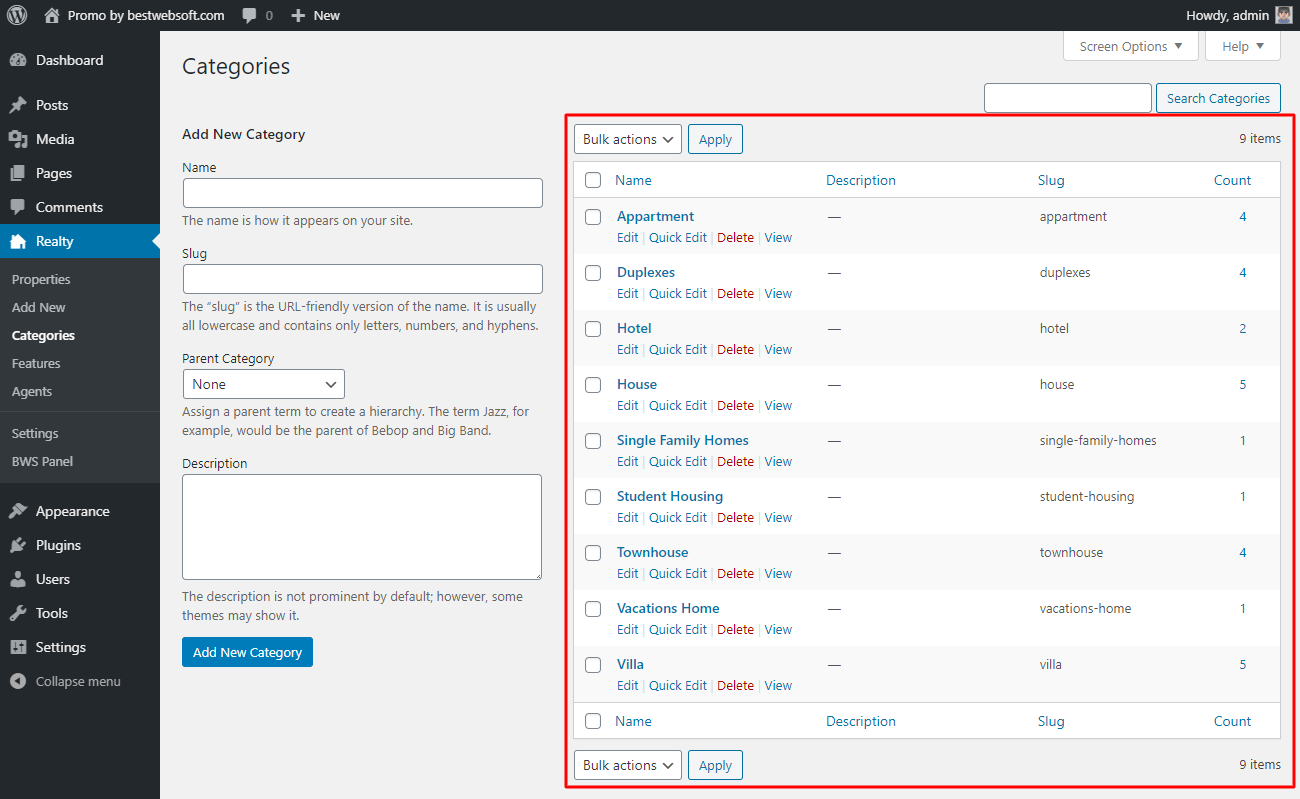Viewport: 1300px width, 799px height.
Task: Open Properties in Realty submenu
Action: (41, 279)
